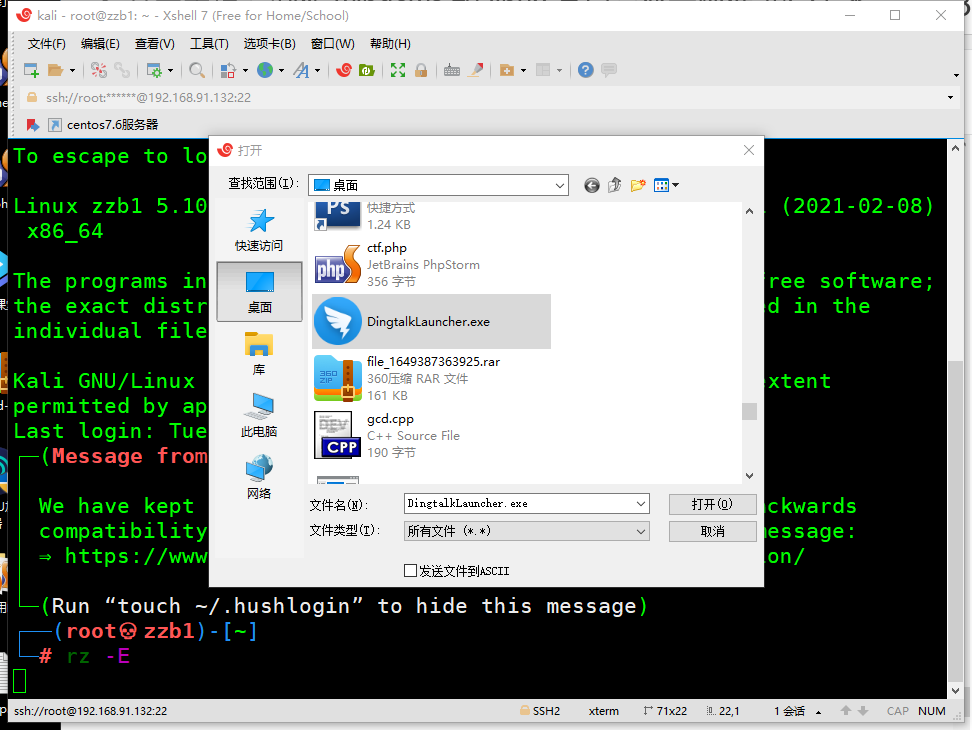Click the file list scrollbar thumb
Viewport: 972px width, 730px height.
tap(749, 411)
